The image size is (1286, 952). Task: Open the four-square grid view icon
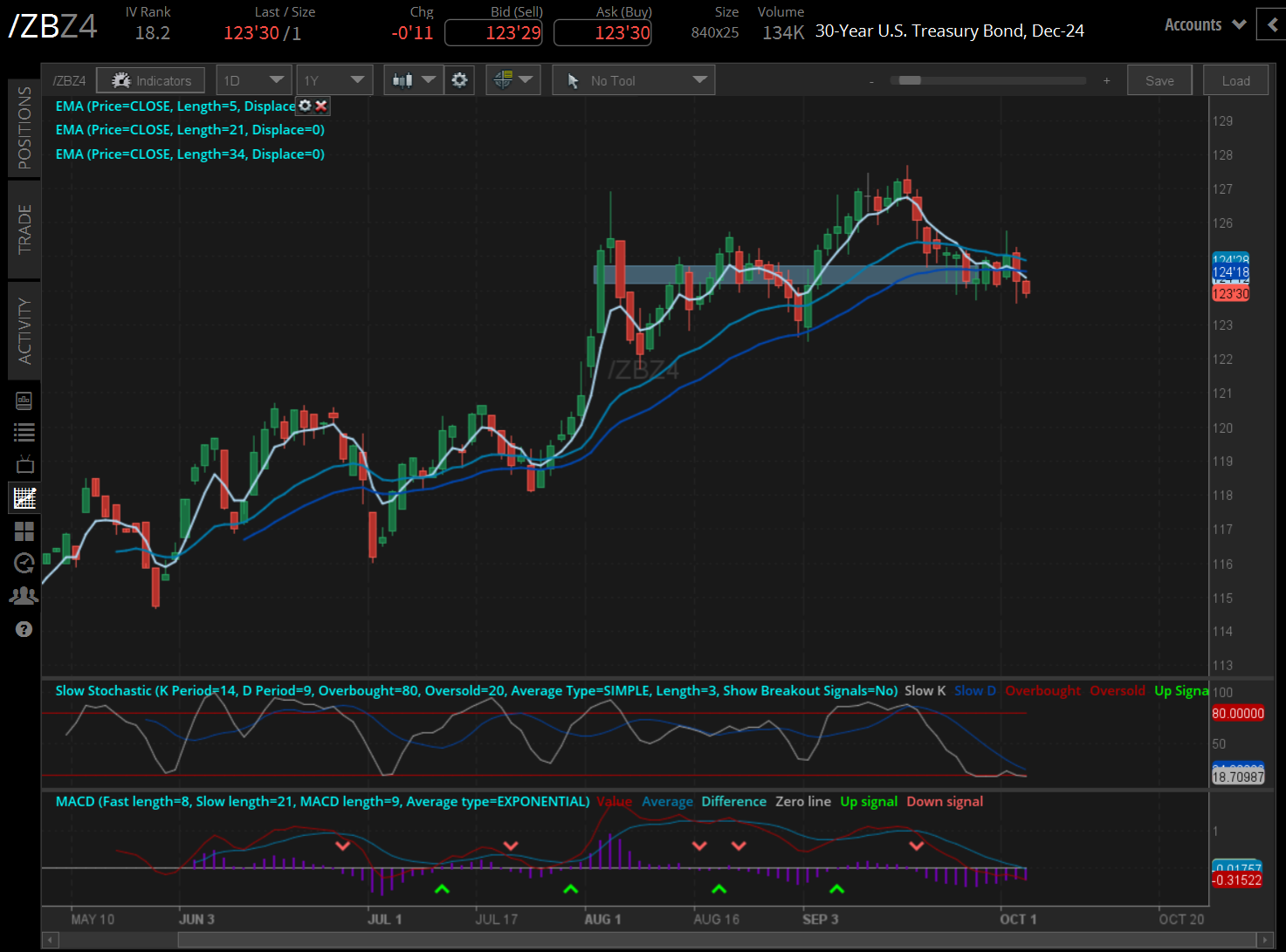(24, 531)
